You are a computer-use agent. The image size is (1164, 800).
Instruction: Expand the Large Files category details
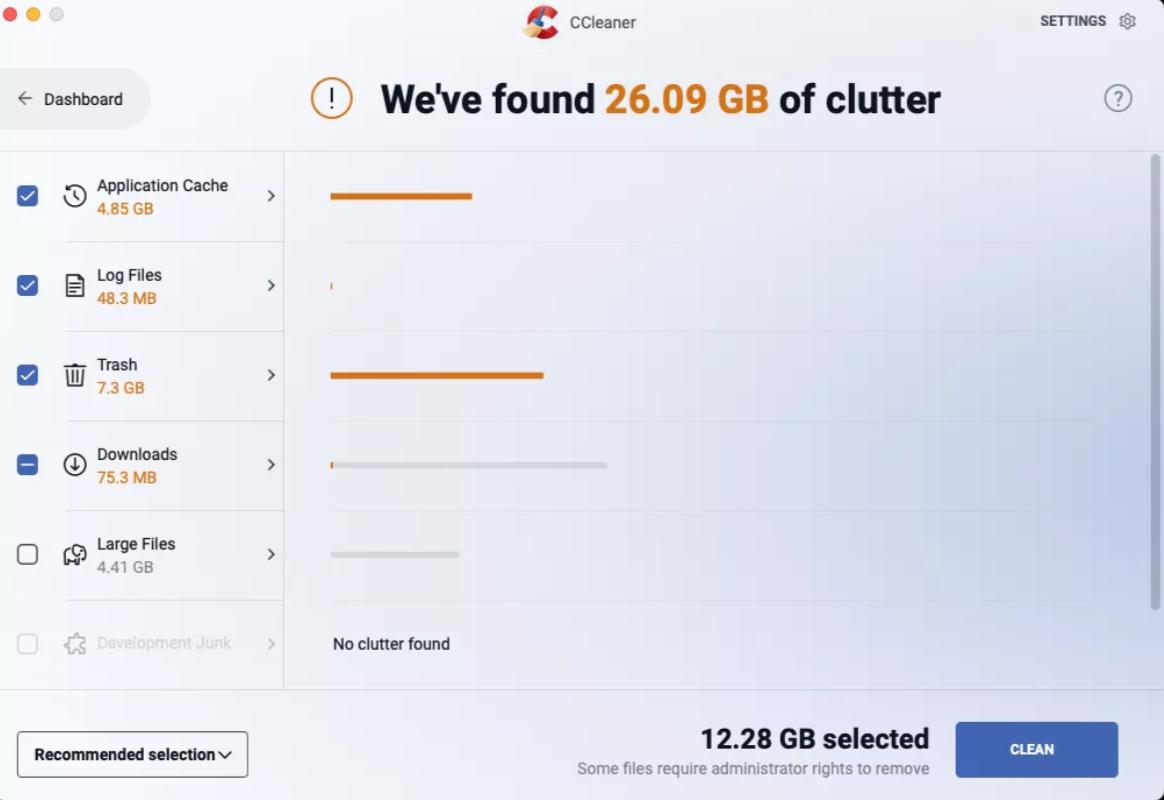click(271, 554)
